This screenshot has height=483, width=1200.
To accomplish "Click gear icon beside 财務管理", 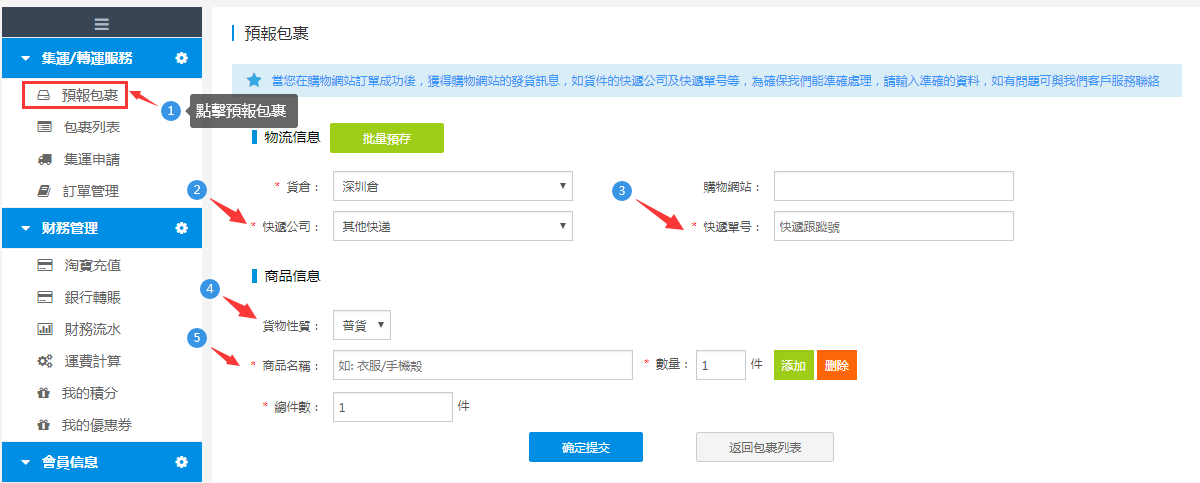I will (181, 228).
